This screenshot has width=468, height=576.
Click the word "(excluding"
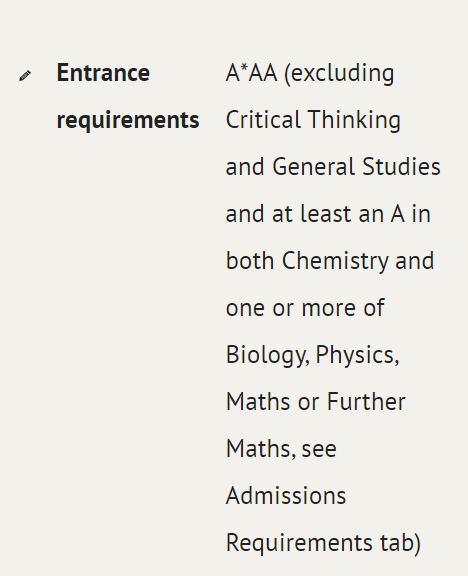[x=339, y=74]
